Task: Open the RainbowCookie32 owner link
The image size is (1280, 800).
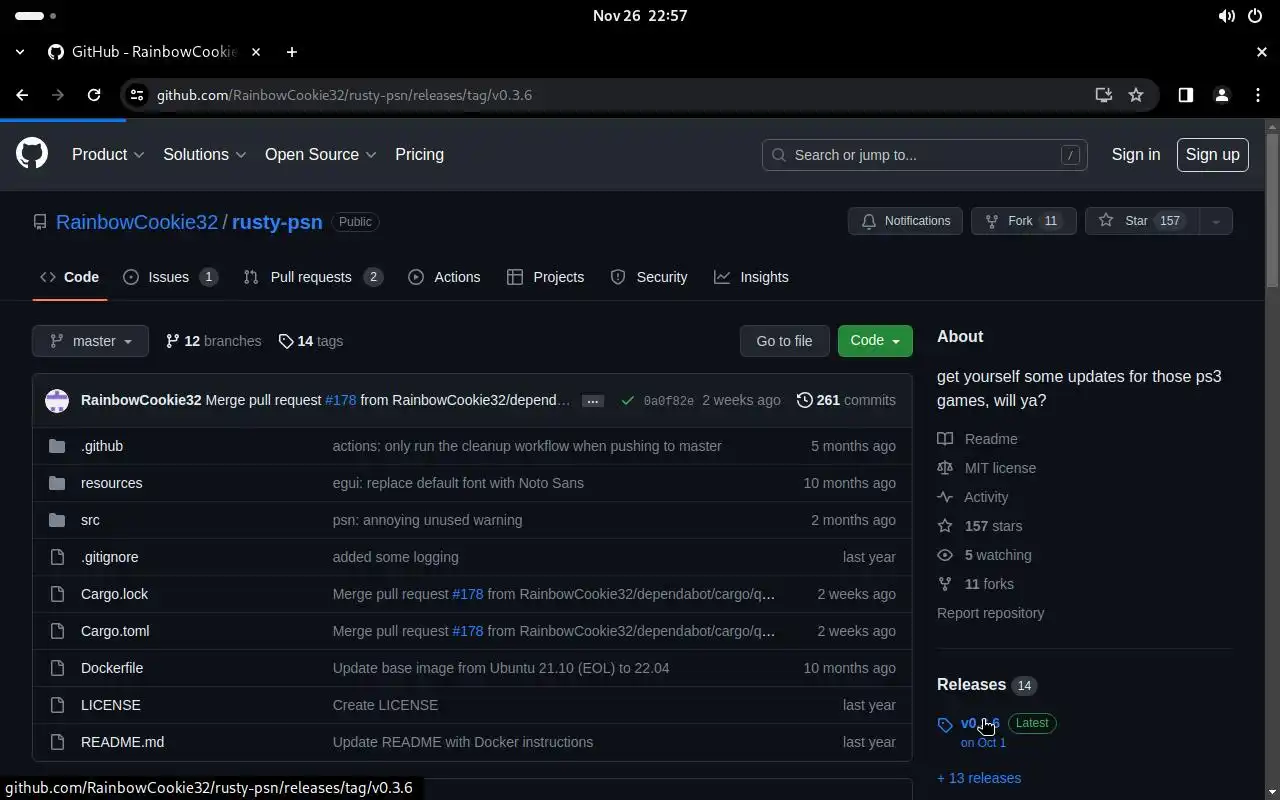Action: tap(137, 222)
